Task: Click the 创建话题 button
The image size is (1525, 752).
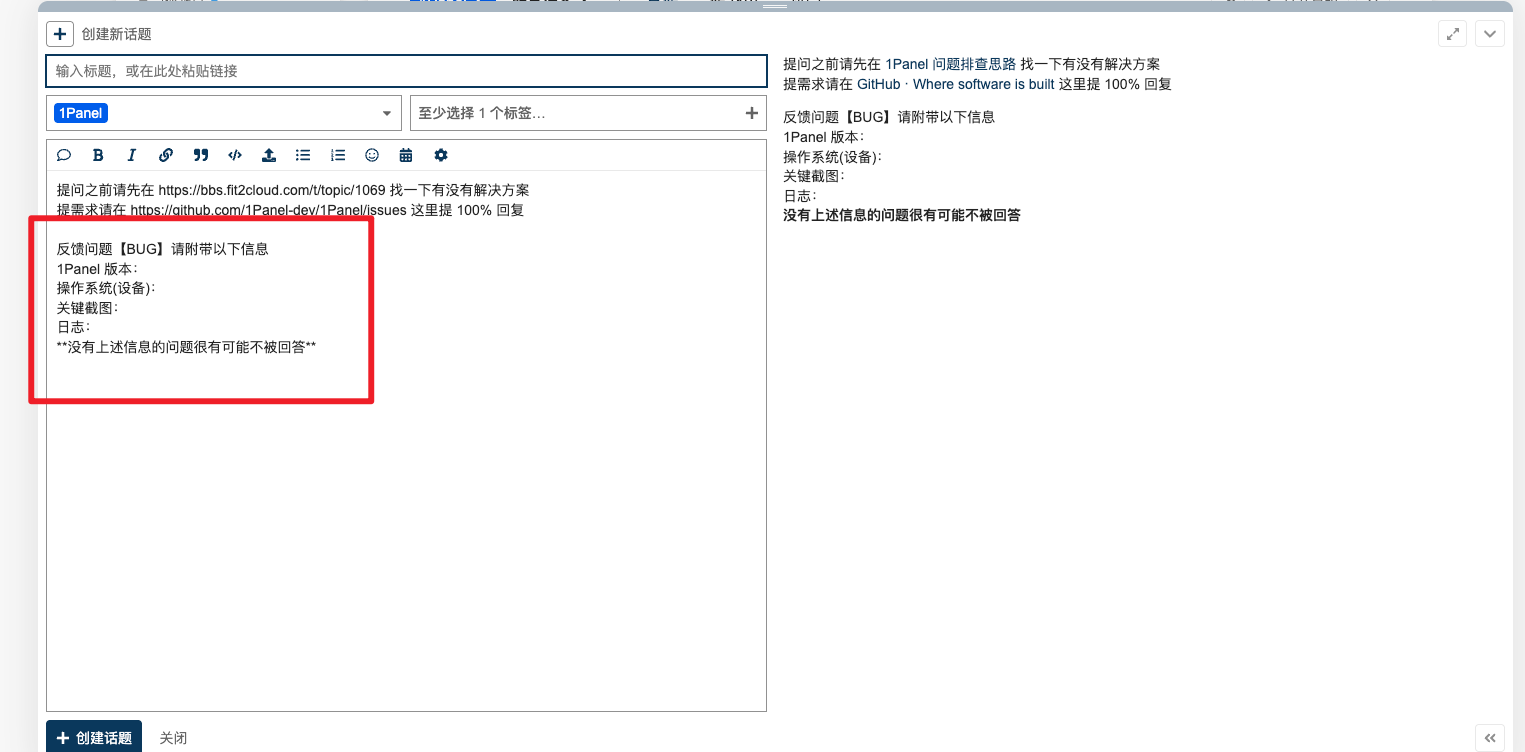Action: (x=94, y=738)
